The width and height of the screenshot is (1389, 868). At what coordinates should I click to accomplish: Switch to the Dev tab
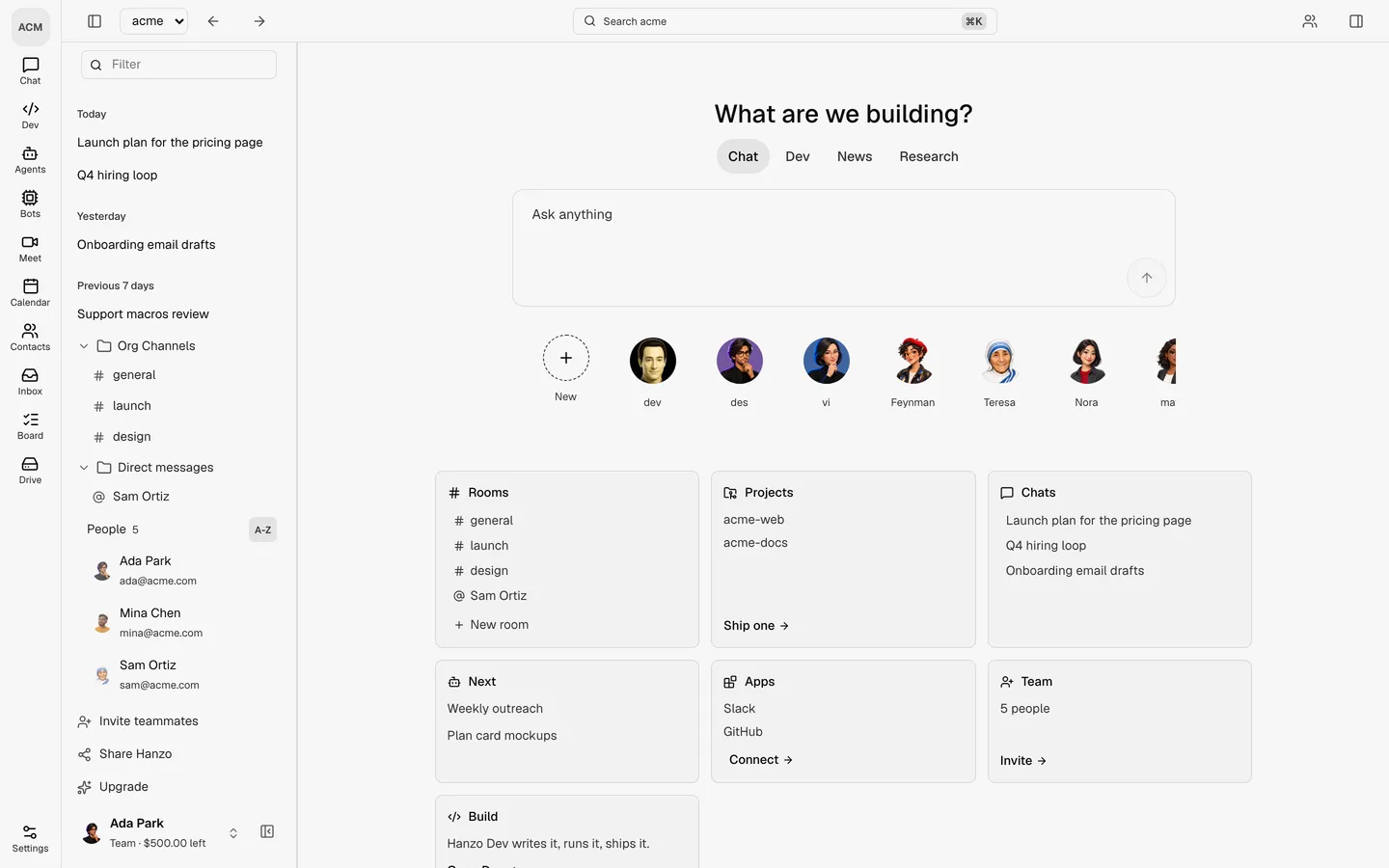[x=798, y=156]
